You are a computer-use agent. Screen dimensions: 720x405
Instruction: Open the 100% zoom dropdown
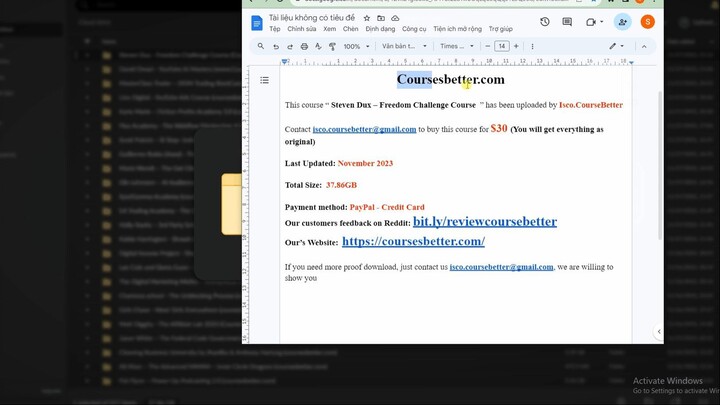(356, 46)
